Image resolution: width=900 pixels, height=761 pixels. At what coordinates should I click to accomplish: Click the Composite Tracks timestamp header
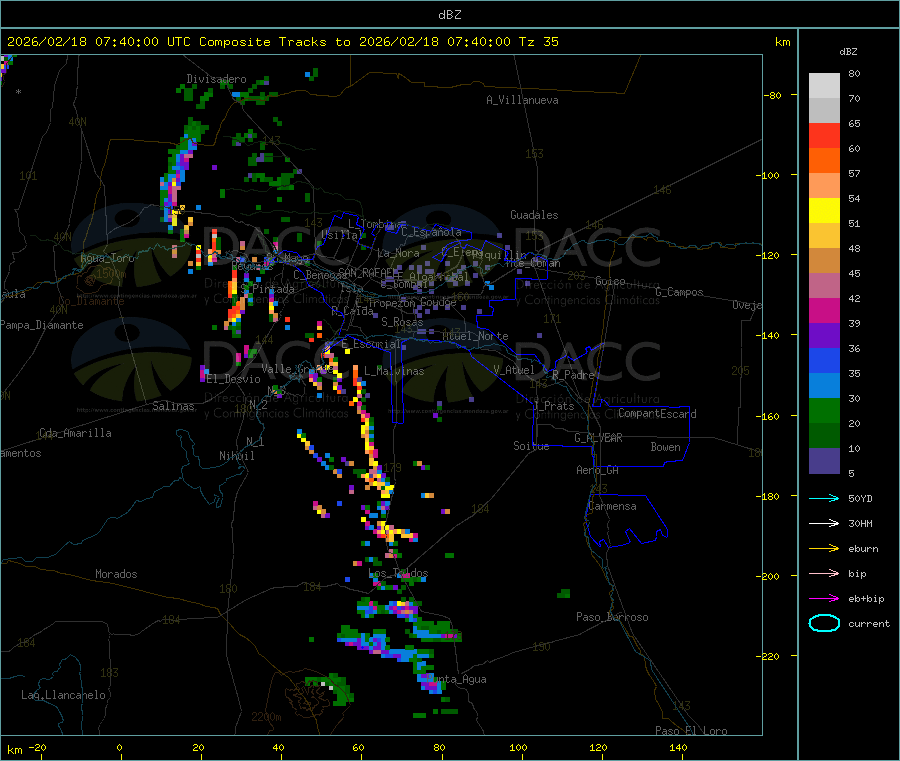[x=282, y=42]
